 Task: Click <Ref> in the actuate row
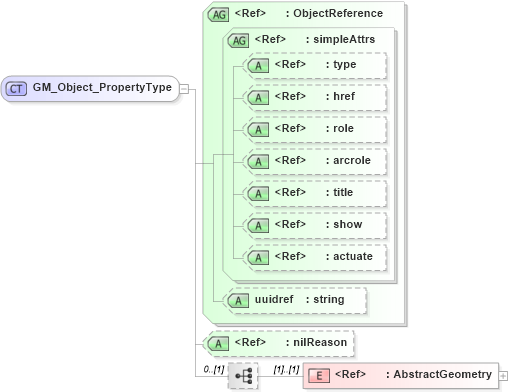pos(290,256)
